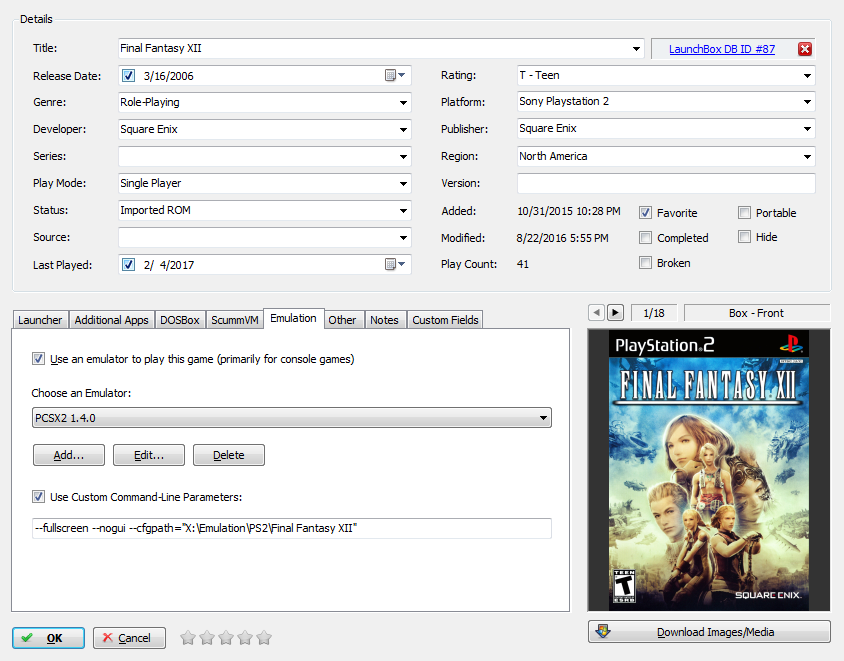Click the Edit... emulator button
Viewport: 844px width, 661px height.
(x=149, y=455)
